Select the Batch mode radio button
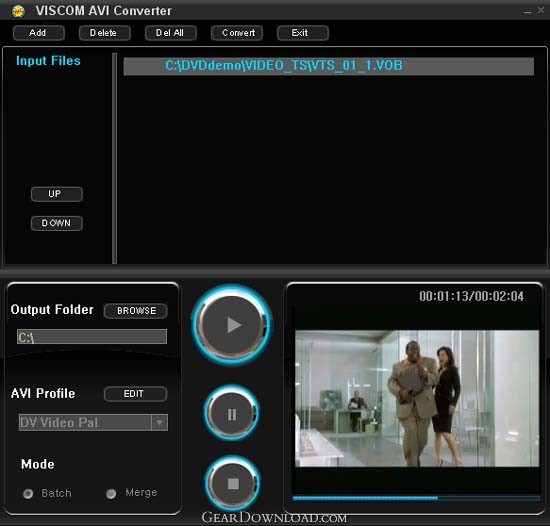The width and height of the screenshot is (550, 526). click(28, 494)
